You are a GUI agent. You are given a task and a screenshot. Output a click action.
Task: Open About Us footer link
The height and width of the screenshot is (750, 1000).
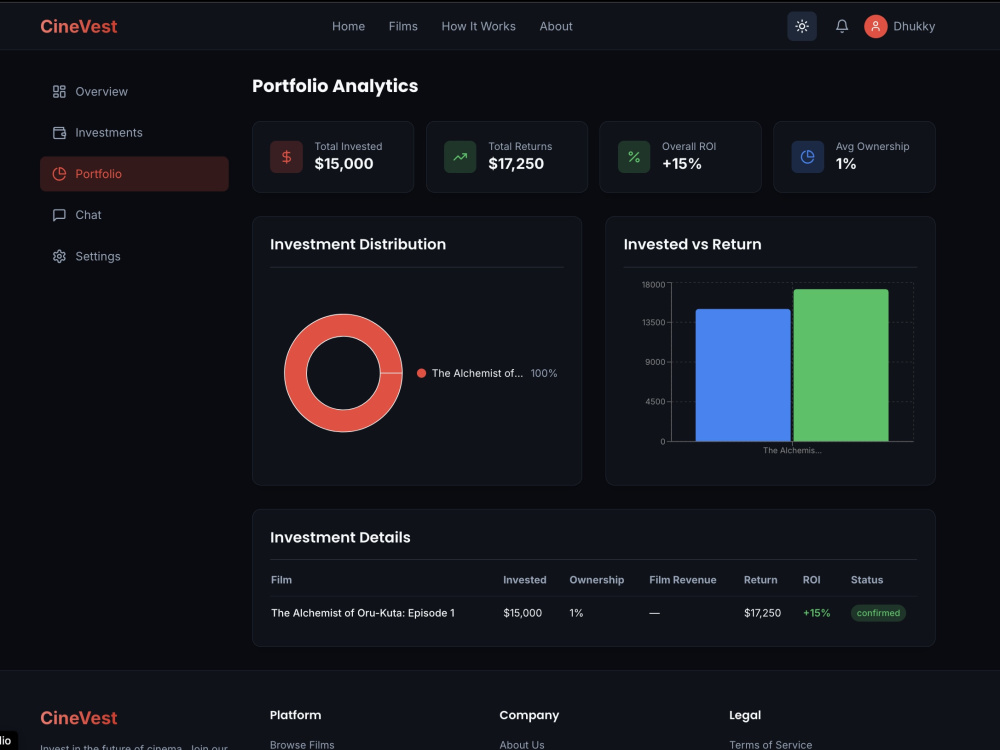click(522, 744)
